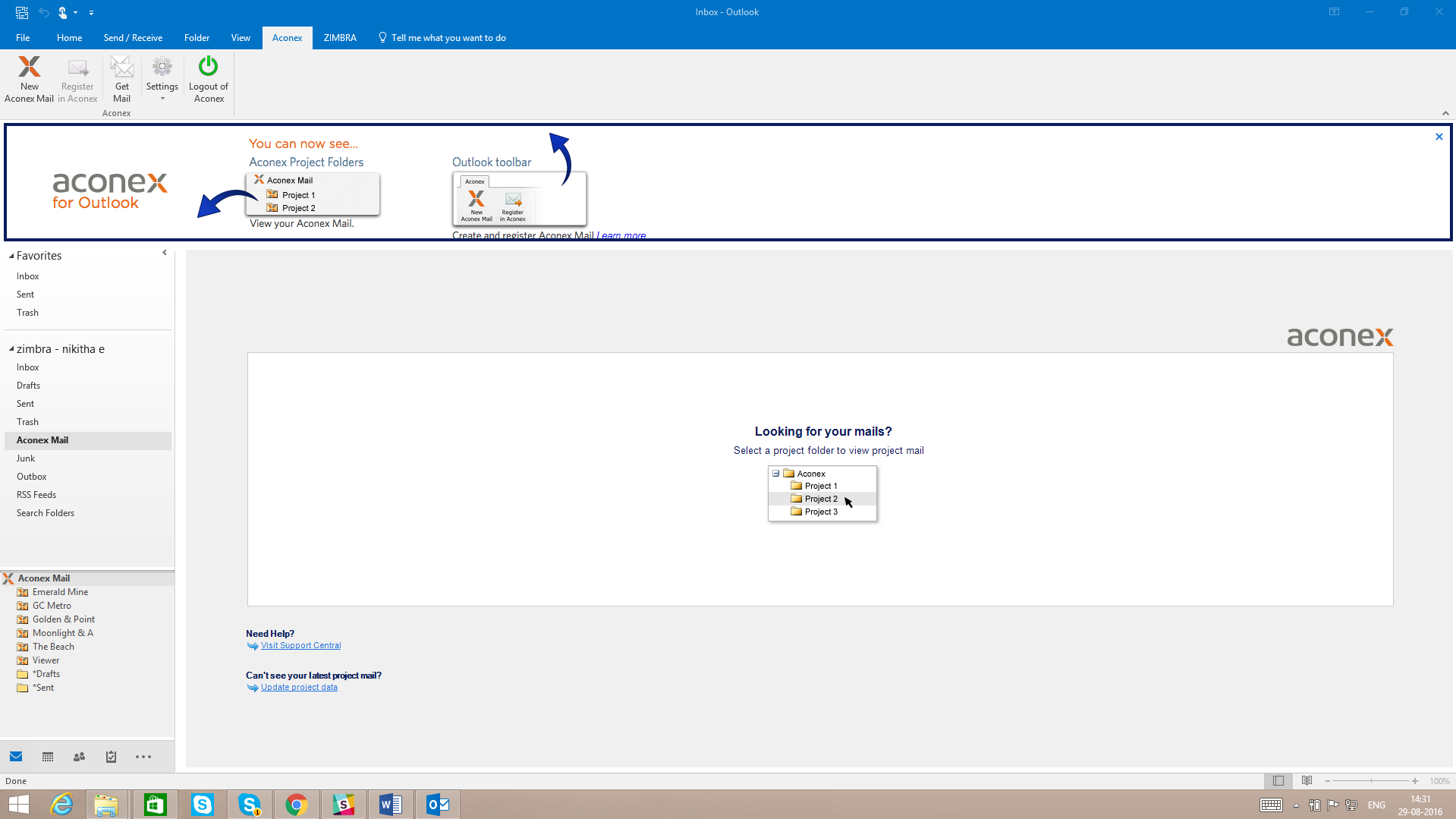Open the *Drafts Aconex folder

46,674
